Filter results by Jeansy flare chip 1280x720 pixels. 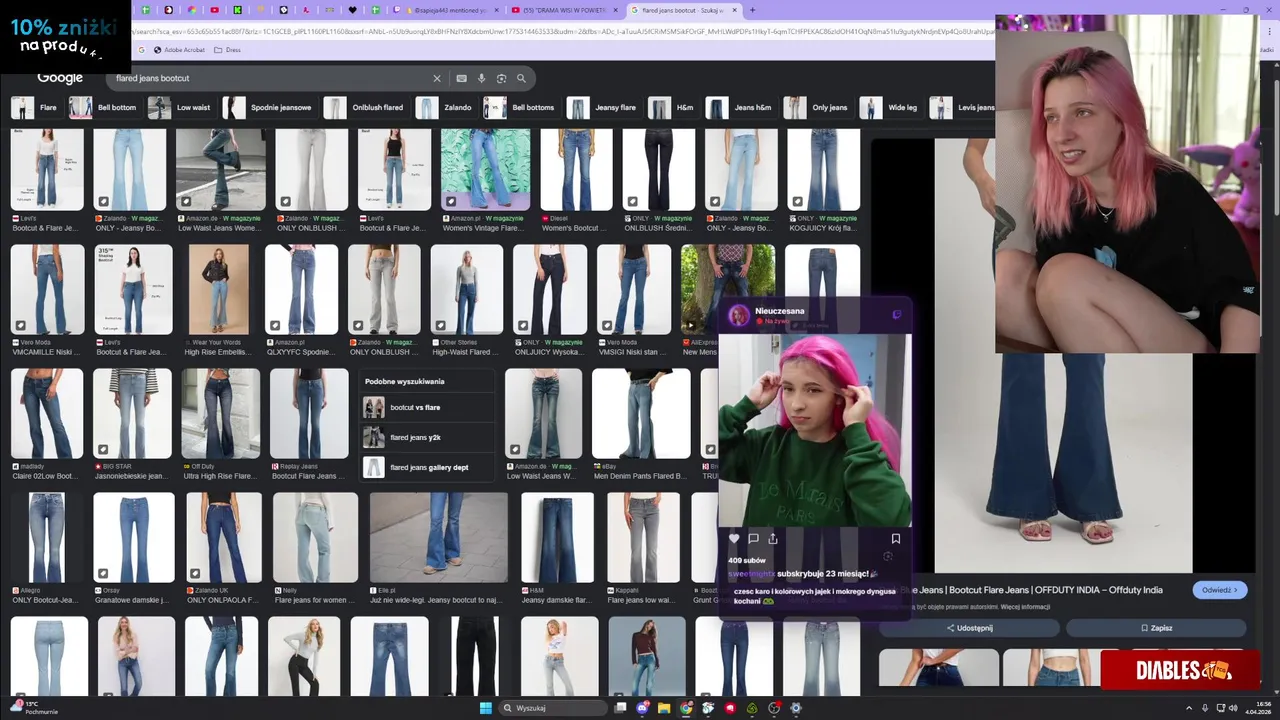click(x=603, y=107)
